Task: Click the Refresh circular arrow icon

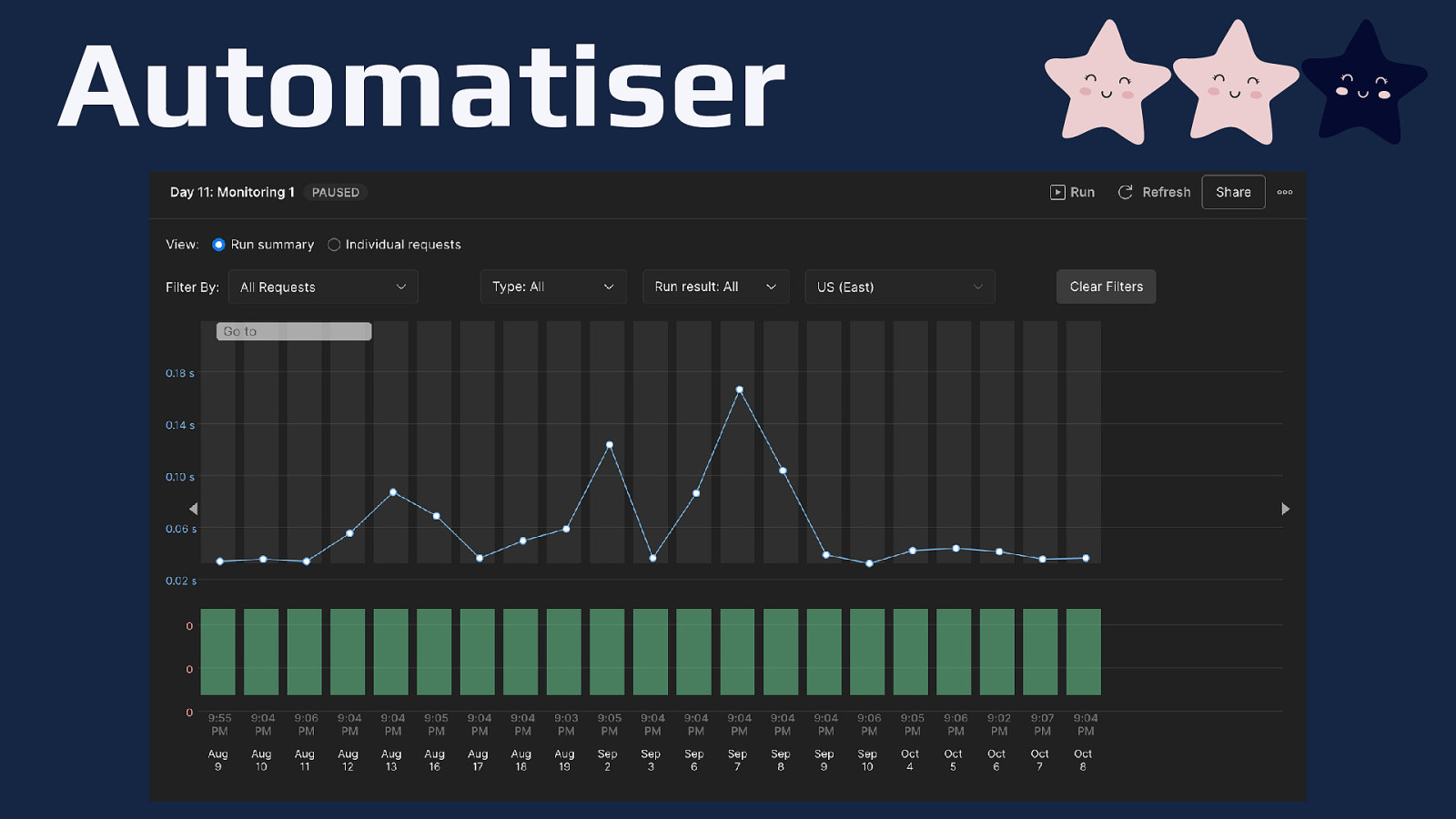Action: [x=1126, y=192]
